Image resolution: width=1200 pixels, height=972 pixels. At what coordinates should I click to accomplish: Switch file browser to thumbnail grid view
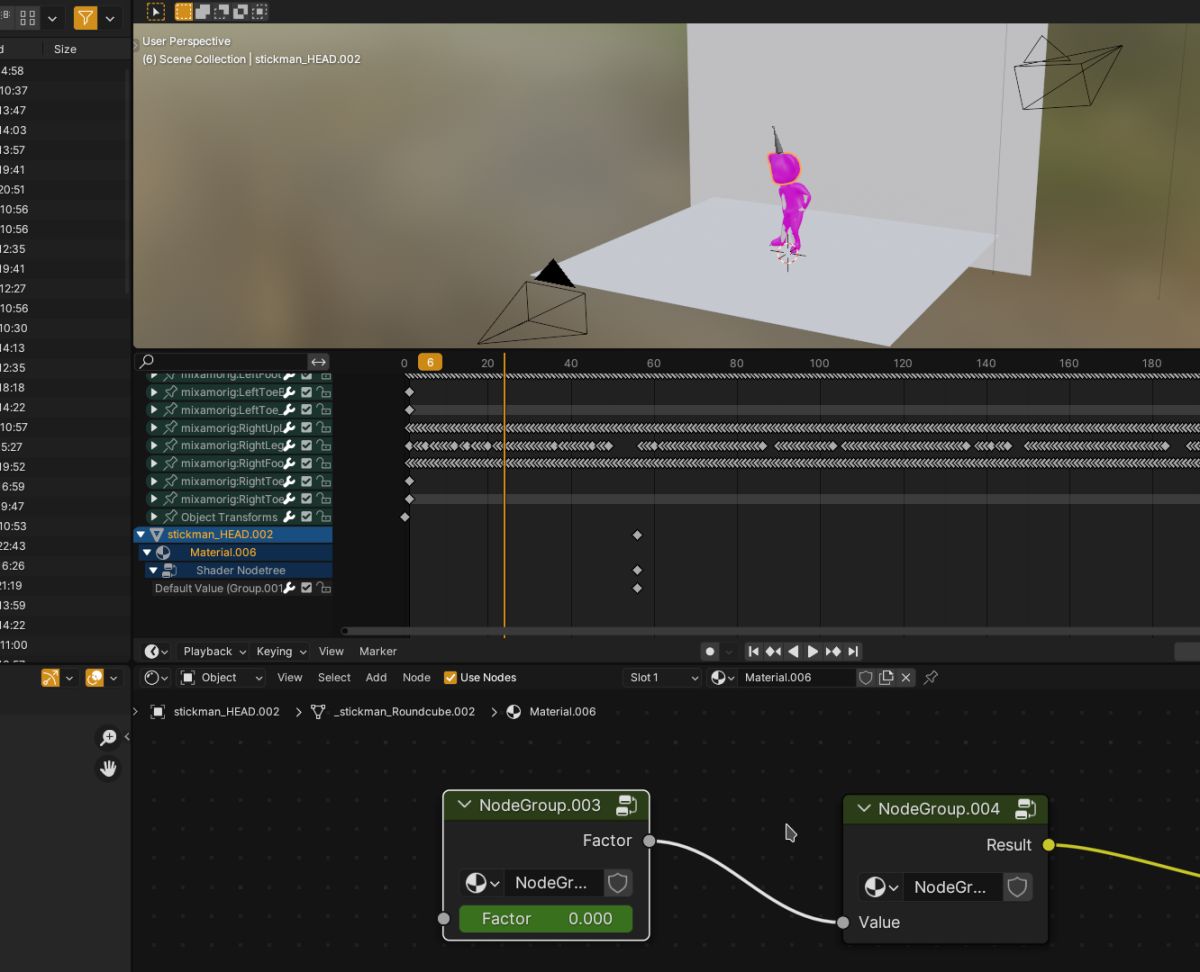point(28,18)
